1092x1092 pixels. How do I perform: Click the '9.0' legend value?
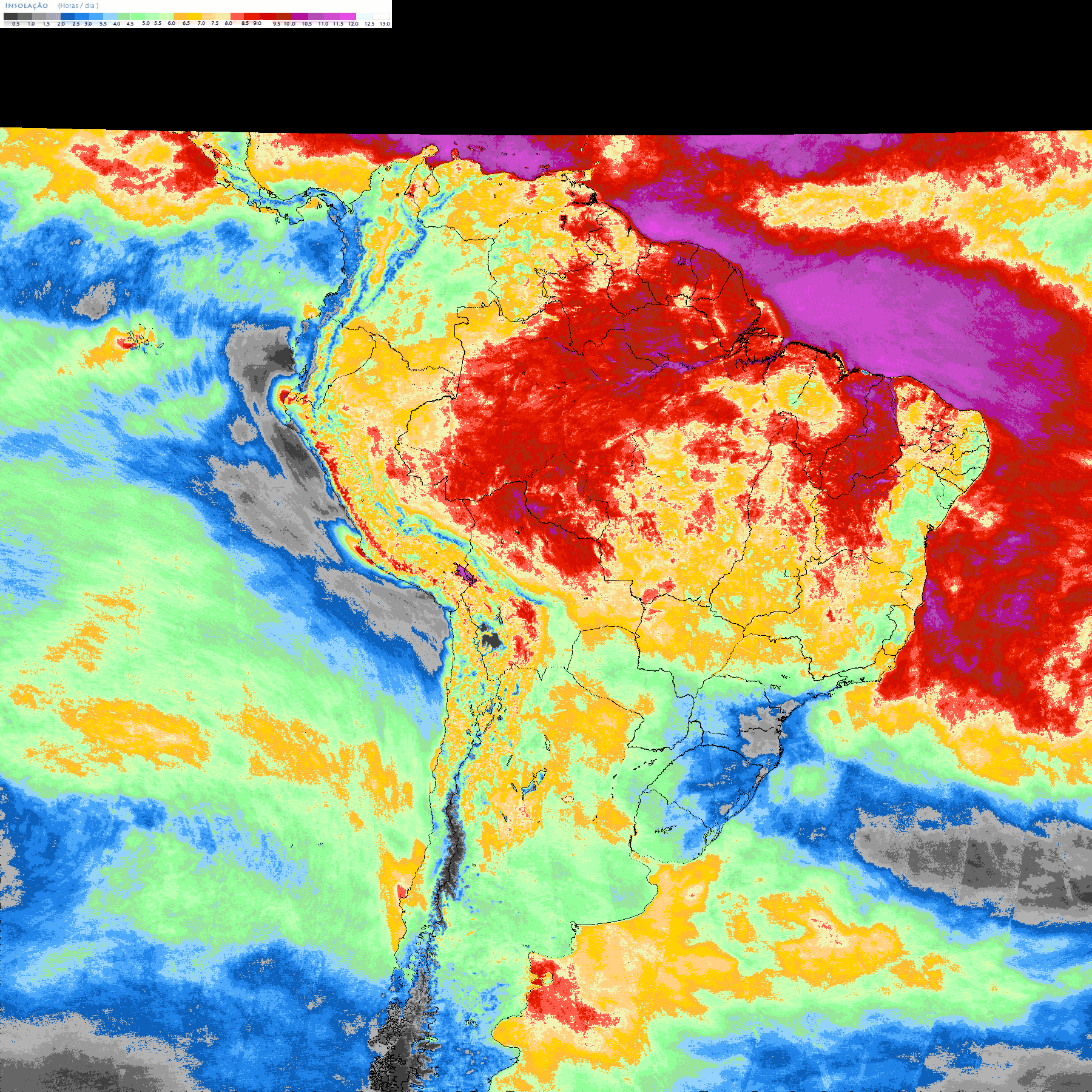(257, 23)
